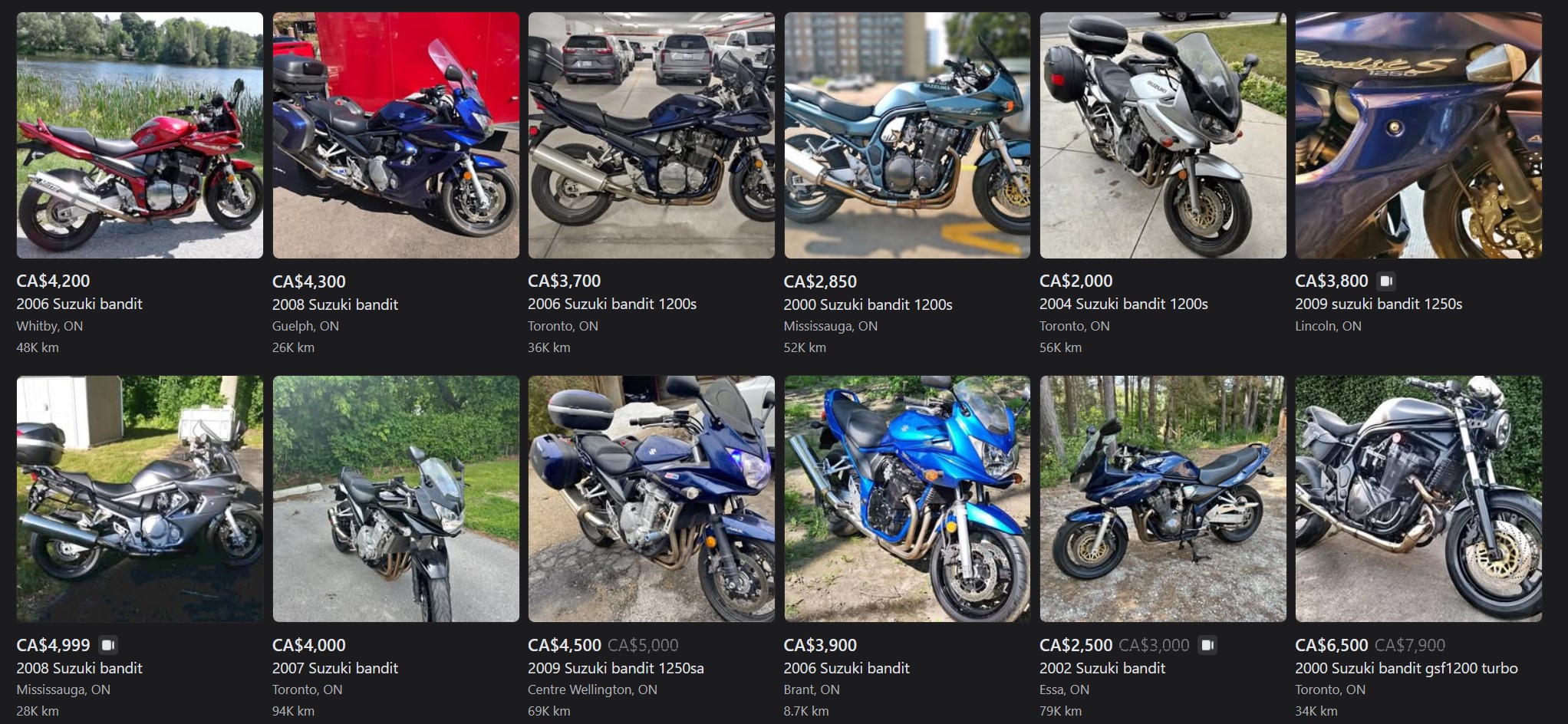1568x724 pixels.
Task: Open the bright blue 2006 bandit Brant photo
Action: (x=907, y=499)
